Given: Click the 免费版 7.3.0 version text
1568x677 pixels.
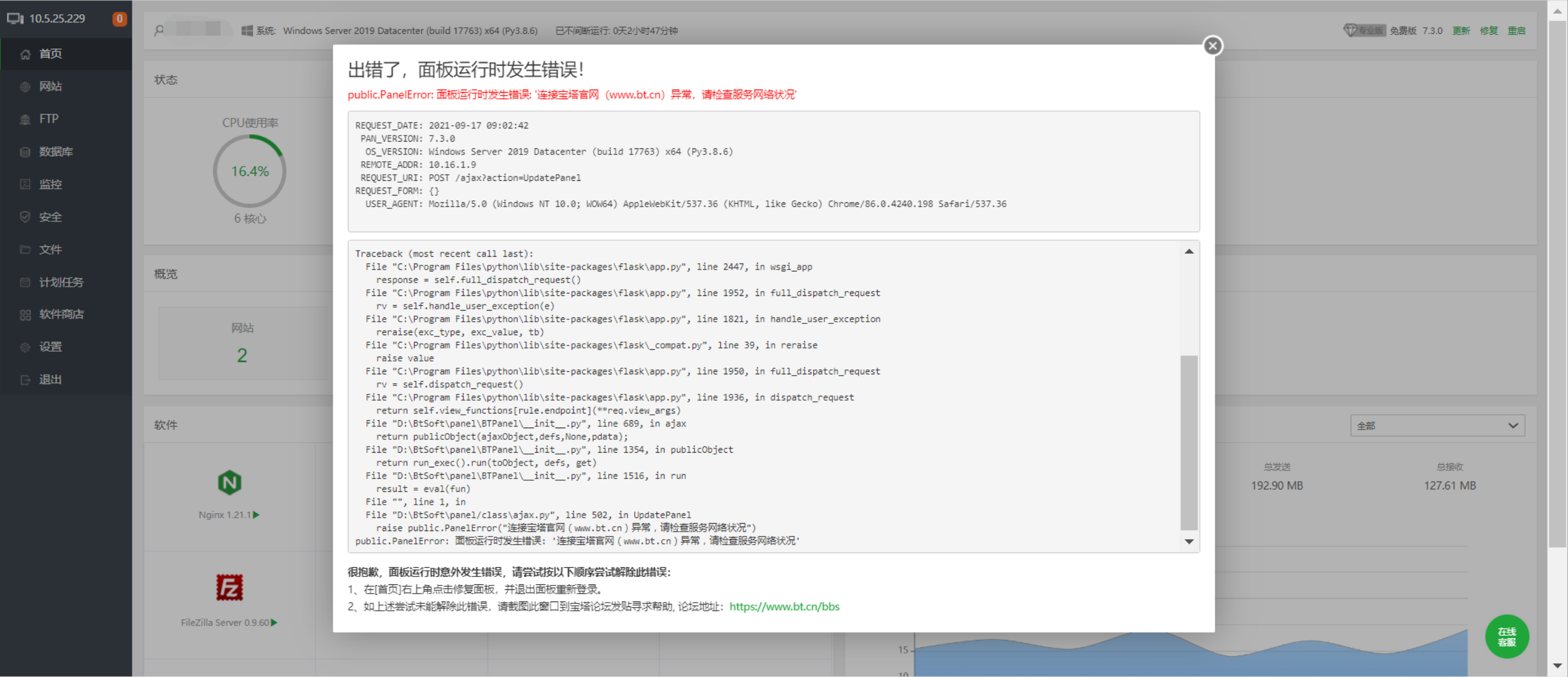Looking at the screenshot, I should (1416, 30).
